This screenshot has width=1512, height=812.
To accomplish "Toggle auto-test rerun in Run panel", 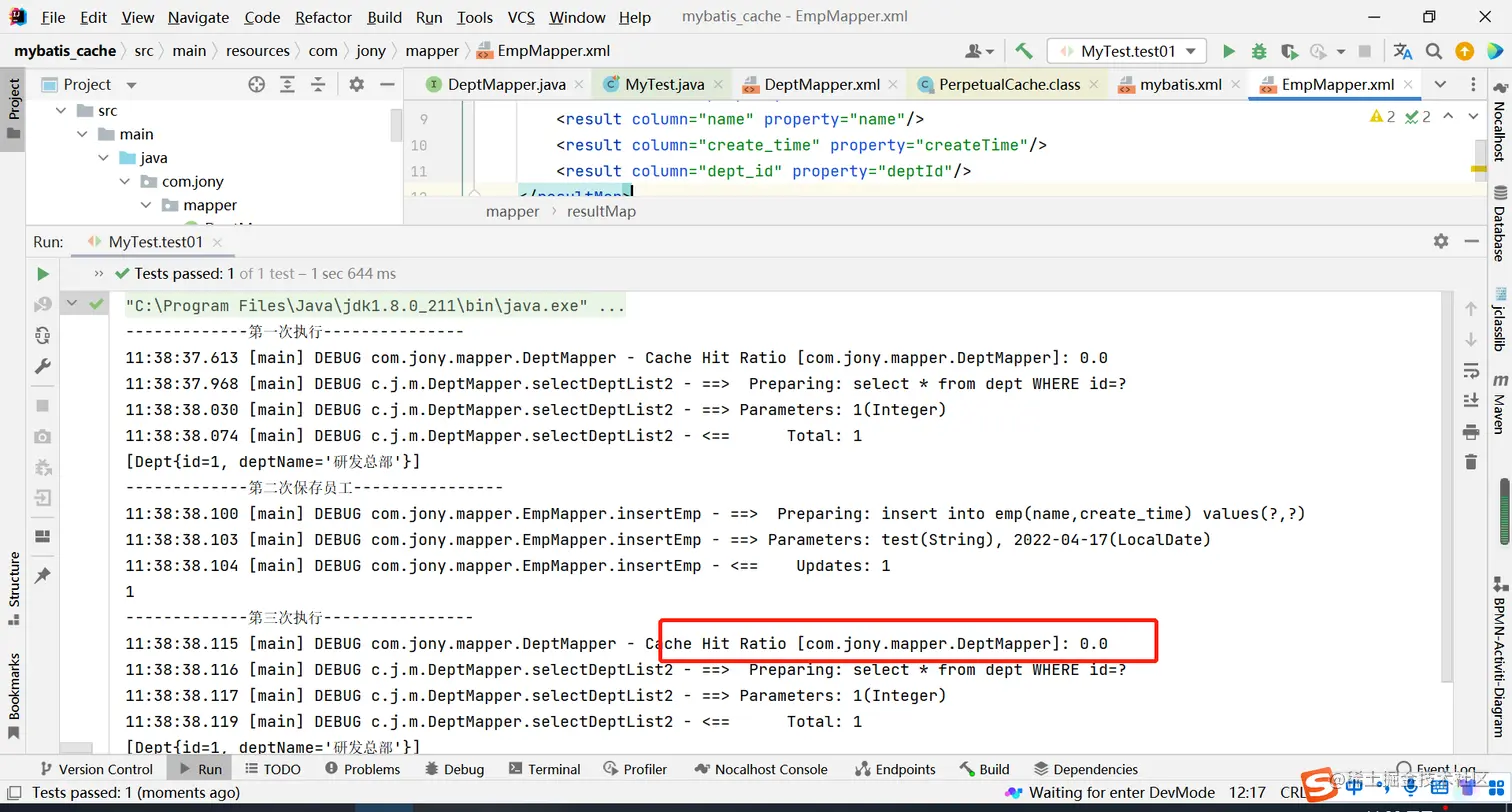I will click(x=42, y=335).
